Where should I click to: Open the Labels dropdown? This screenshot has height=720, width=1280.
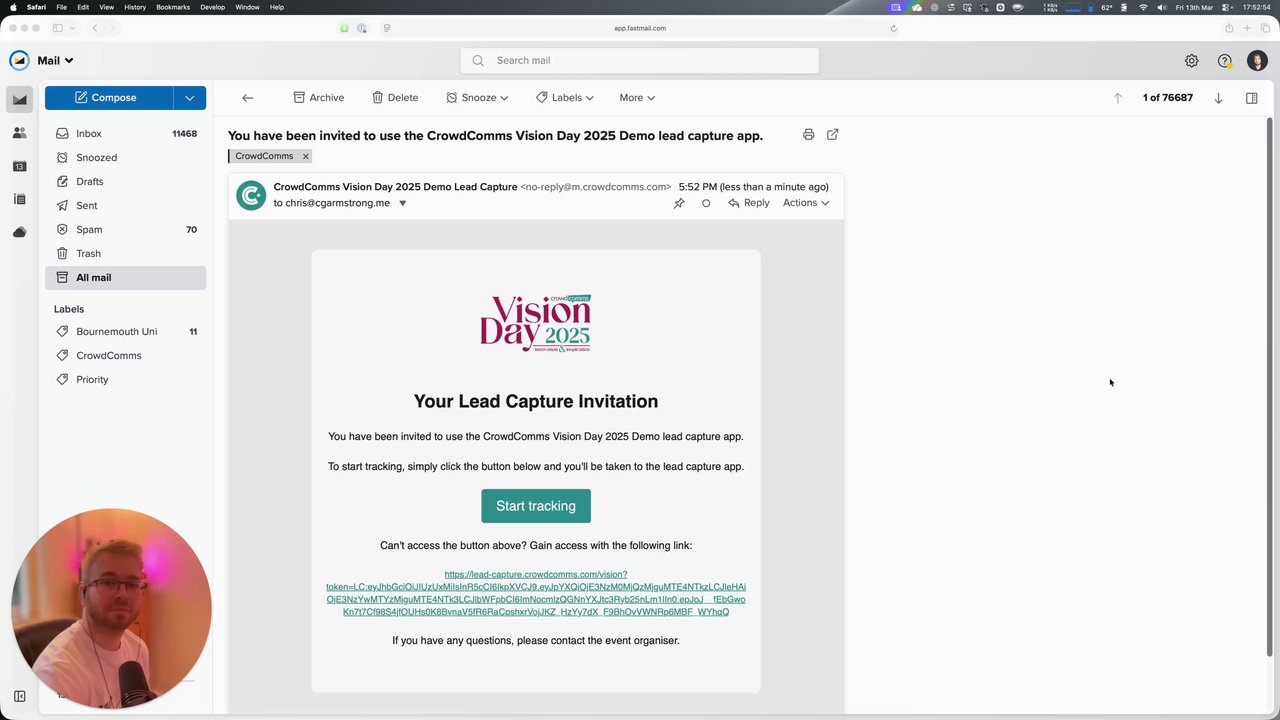click(x=564, y=98)
